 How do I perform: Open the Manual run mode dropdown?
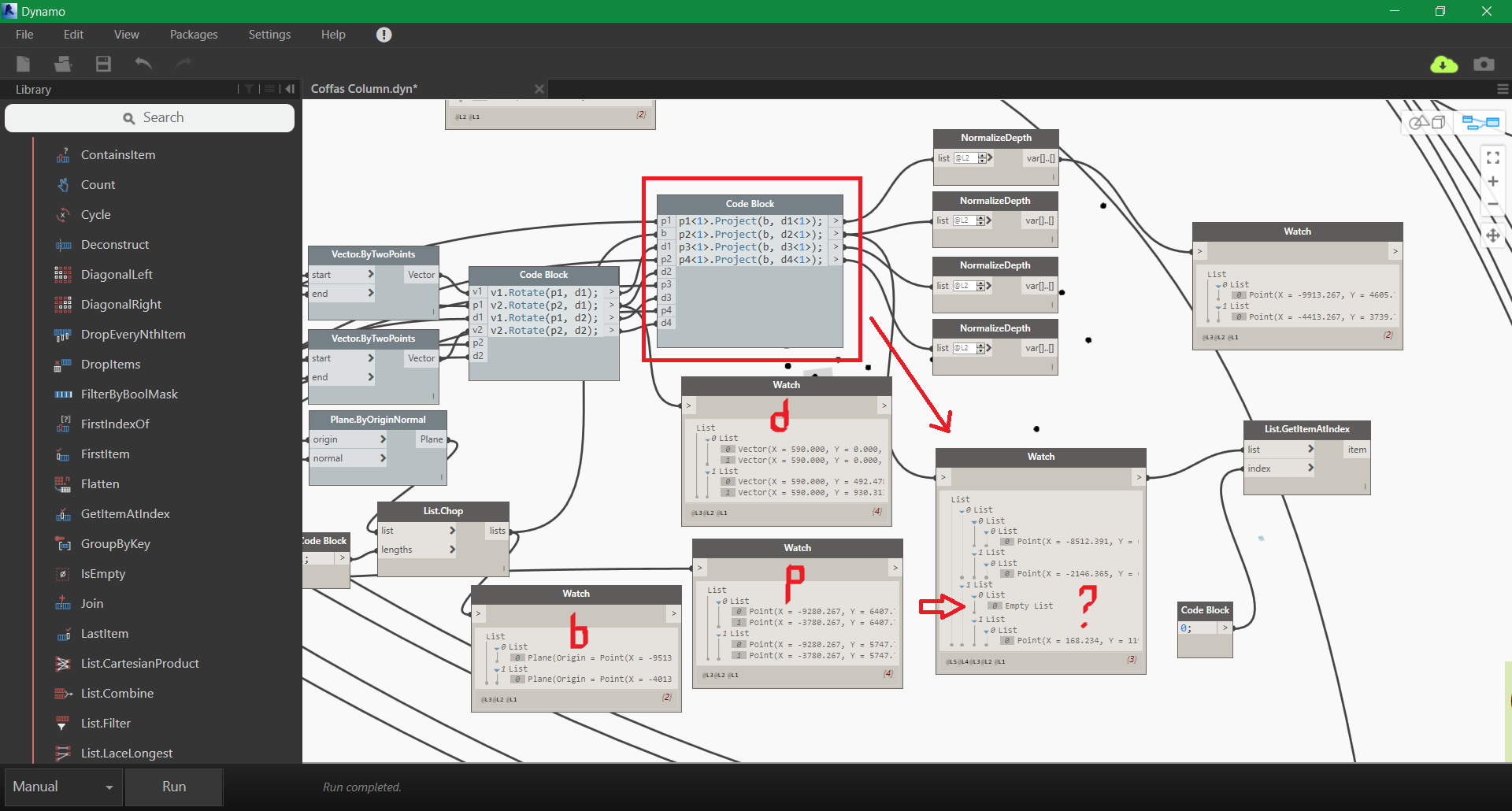tap(63, 787)
